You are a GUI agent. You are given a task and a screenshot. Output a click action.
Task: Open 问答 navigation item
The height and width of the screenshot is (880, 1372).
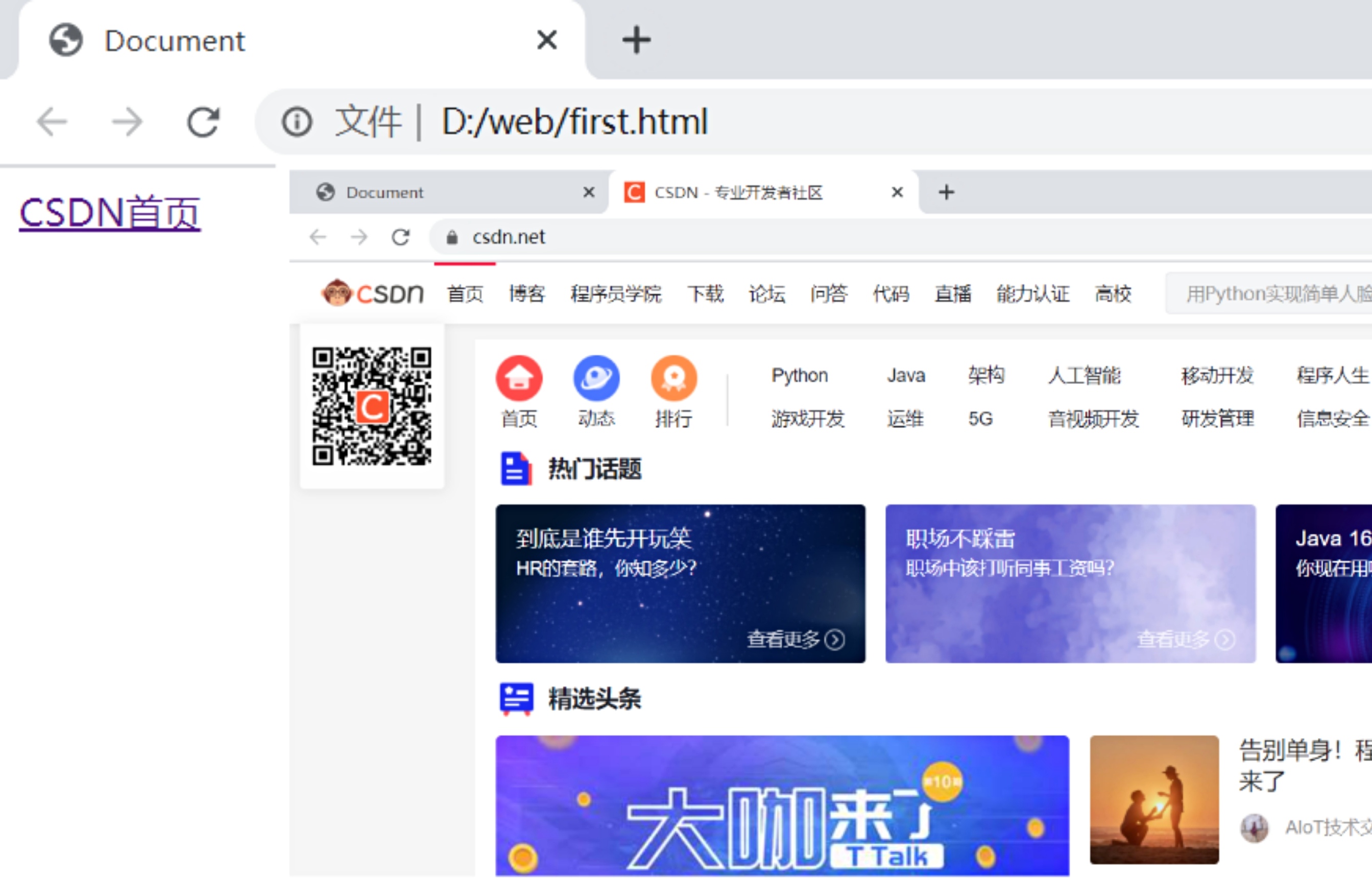coord(829,294)
